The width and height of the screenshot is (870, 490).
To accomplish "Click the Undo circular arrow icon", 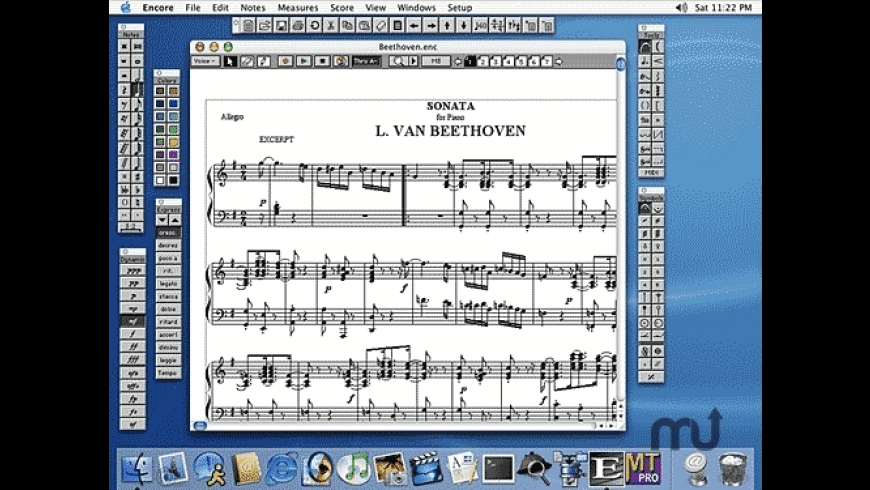I will (315, 26).
